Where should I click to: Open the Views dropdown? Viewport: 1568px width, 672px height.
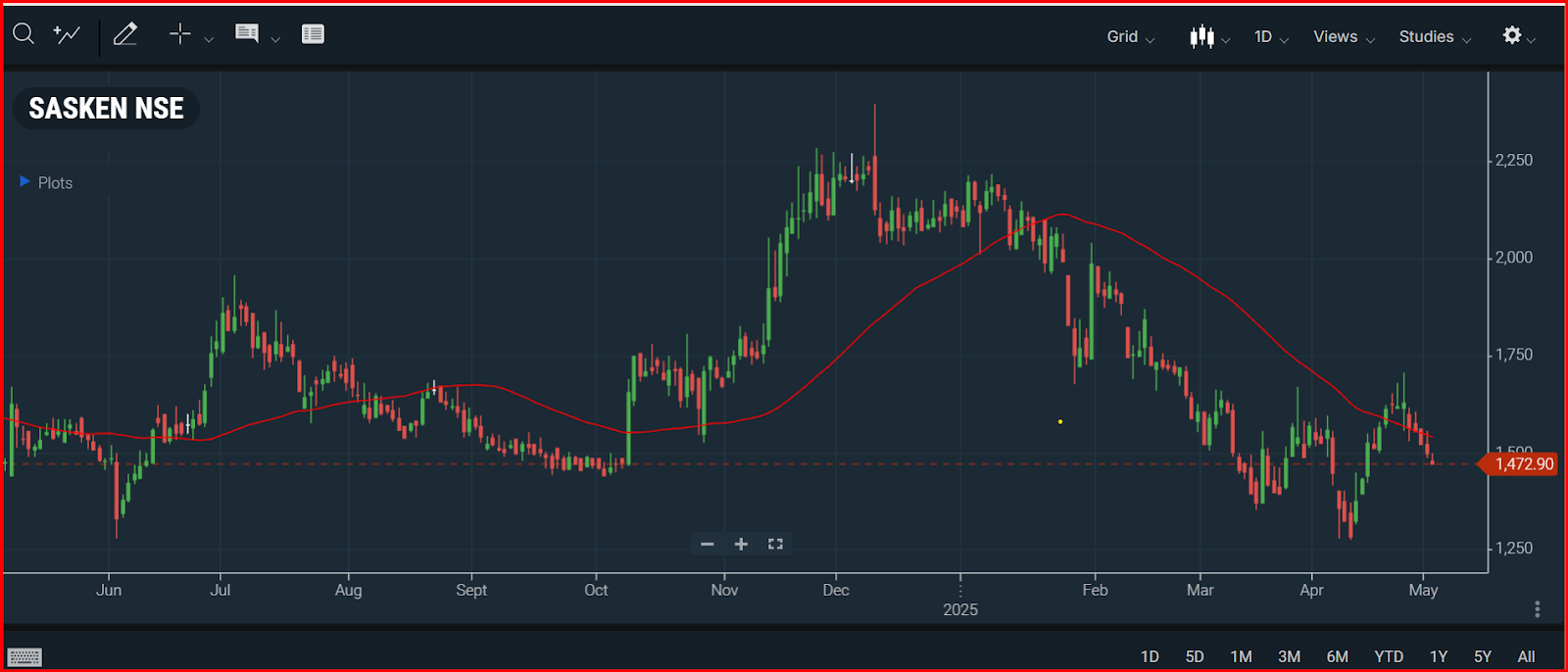(1345, 37)
